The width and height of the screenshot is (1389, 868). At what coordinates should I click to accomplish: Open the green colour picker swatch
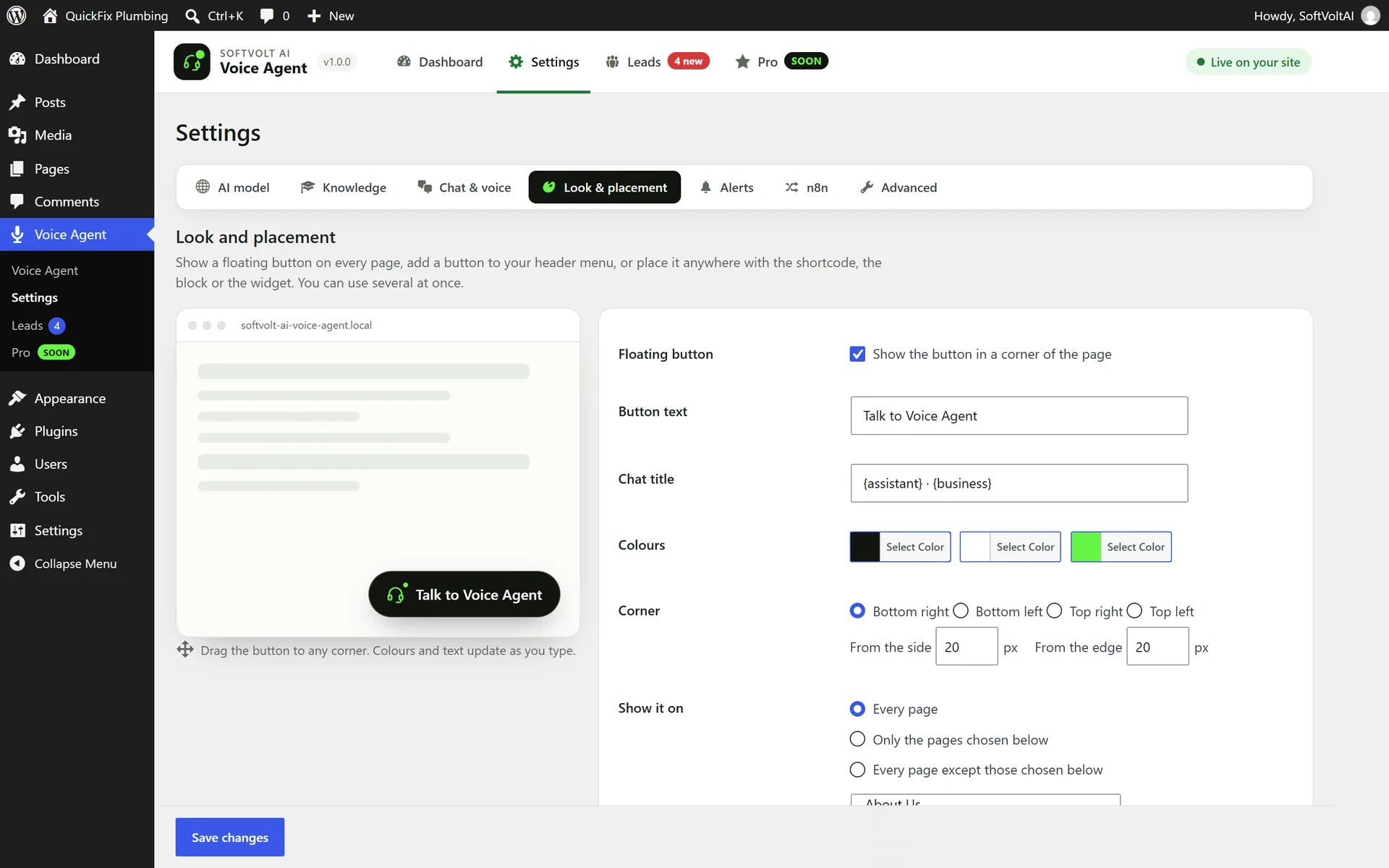[1086, 547]
